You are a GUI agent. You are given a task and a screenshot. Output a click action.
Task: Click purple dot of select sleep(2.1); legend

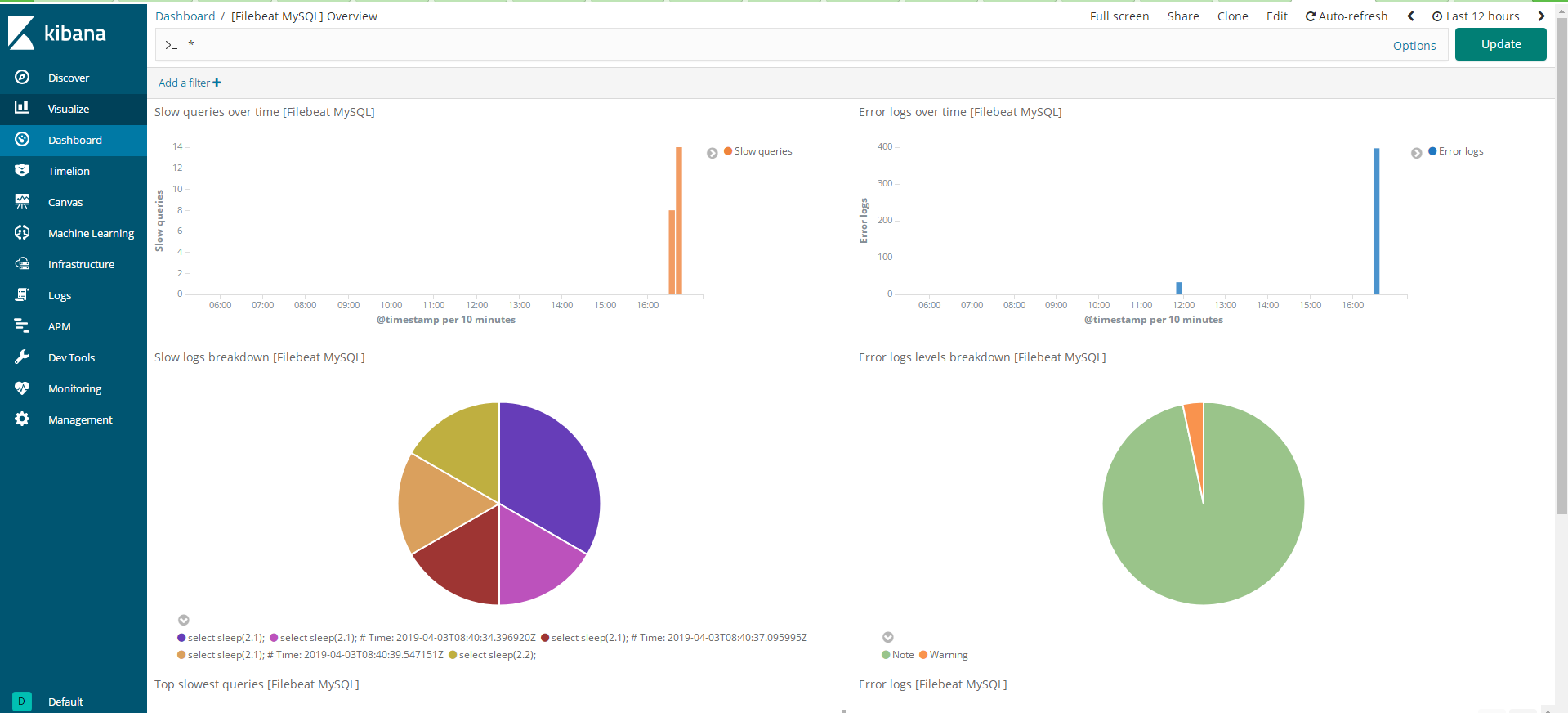pyautogui.click(x=181, y=638)
